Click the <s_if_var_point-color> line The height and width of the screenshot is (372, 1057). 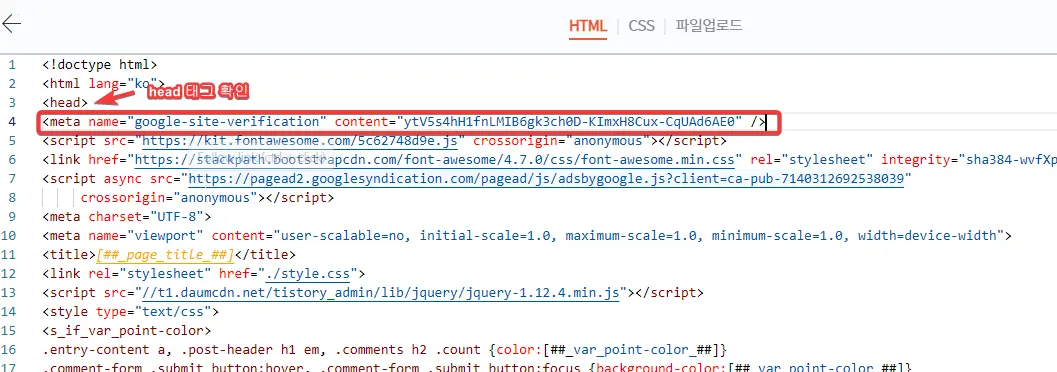(127, 330)
